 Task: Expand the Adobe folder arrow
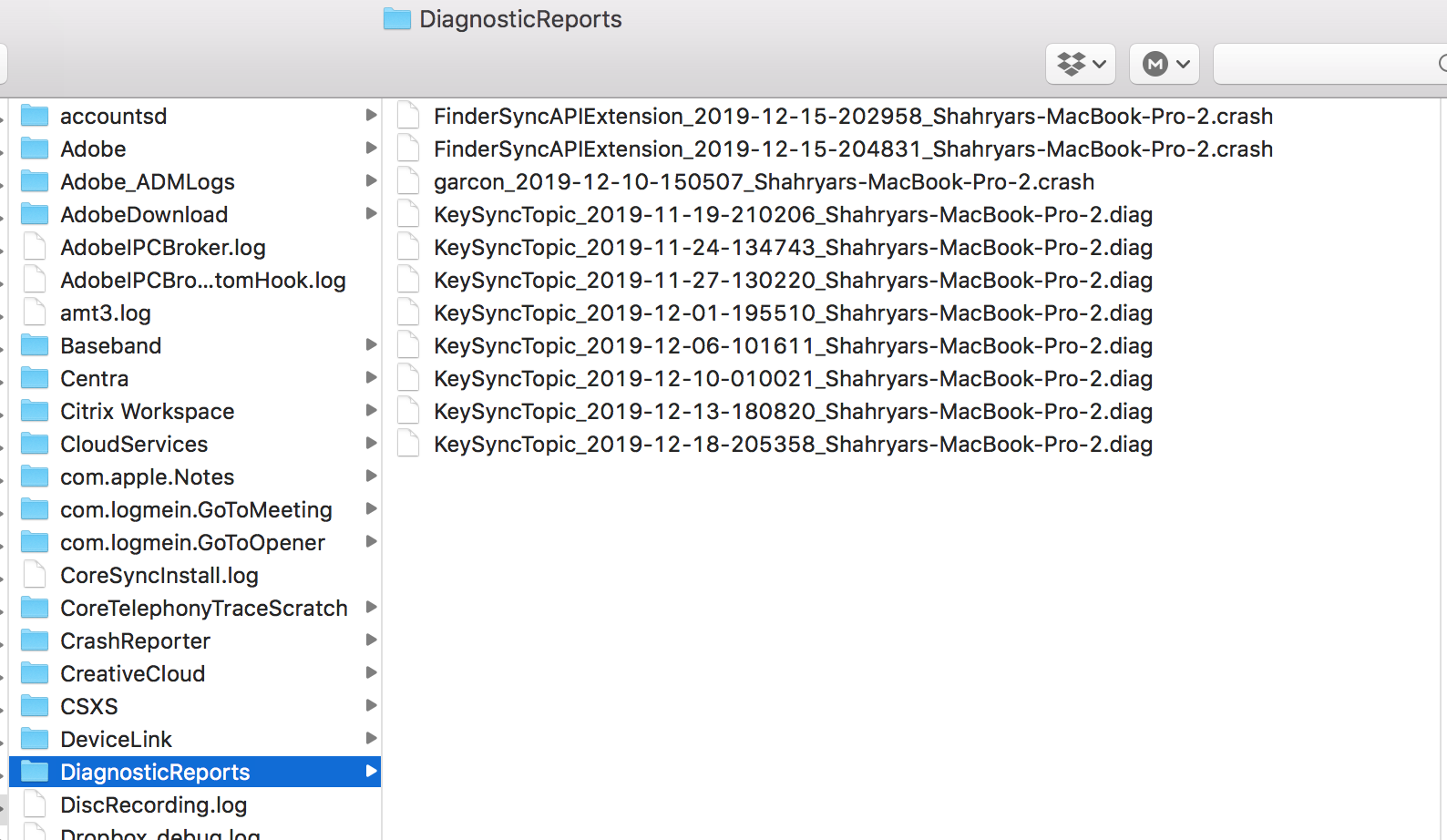tap(371, 148)
